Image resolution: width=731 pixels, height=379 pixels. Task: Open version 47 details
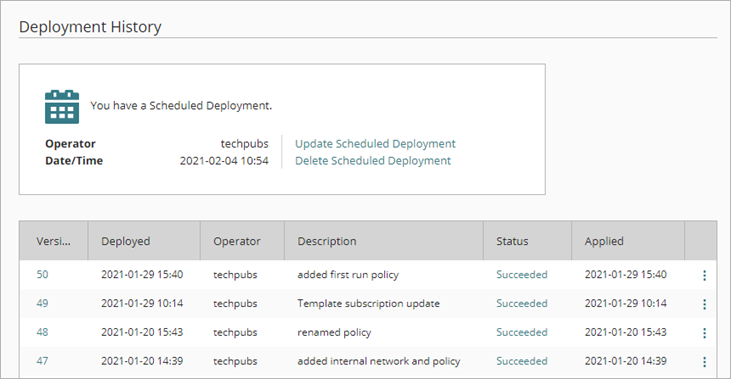pyautogui.click(x=42, y=361)
